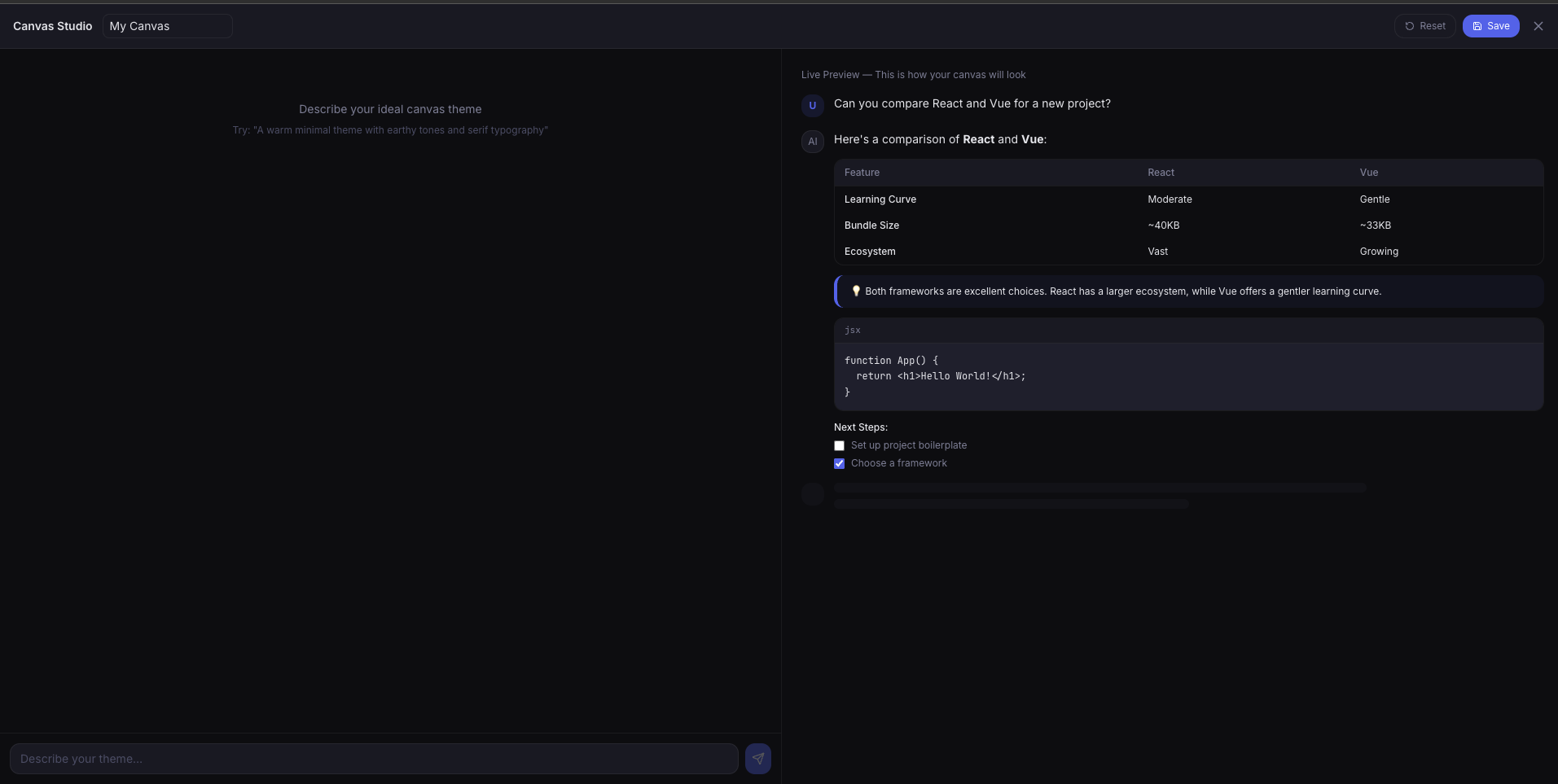Click the user question about React and Vue

click(x=972, y=103)
